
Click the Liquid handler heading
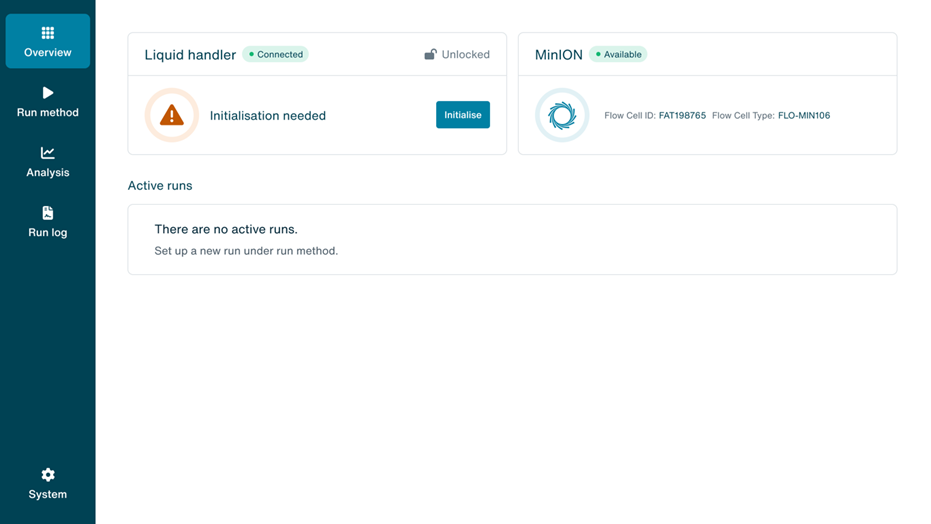coord(190,55)
